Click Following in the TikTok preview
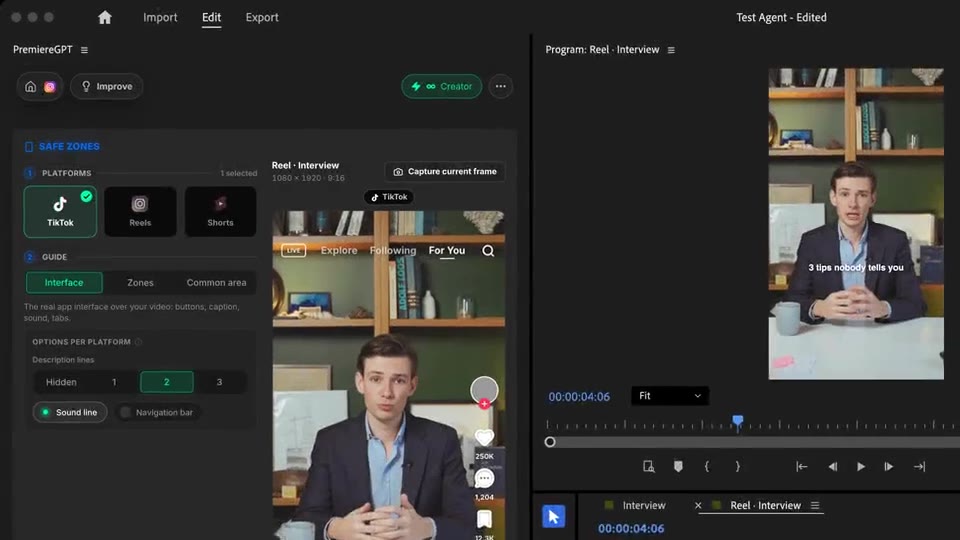 pyautogui.click(x=392, y=250)
